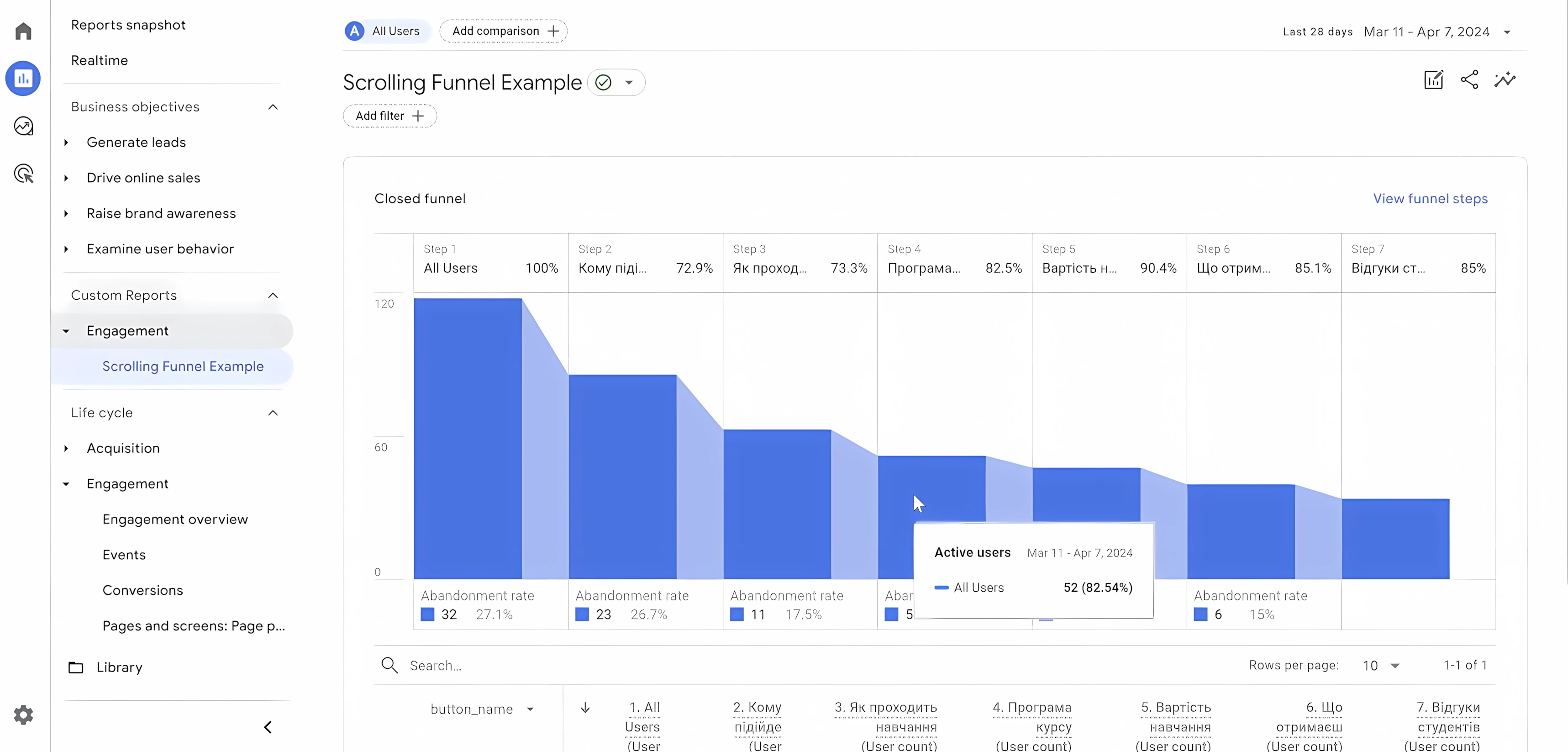Click the search magnifier icon
The height and width of the screenshot is (752, 1568).
coord(389,665)
